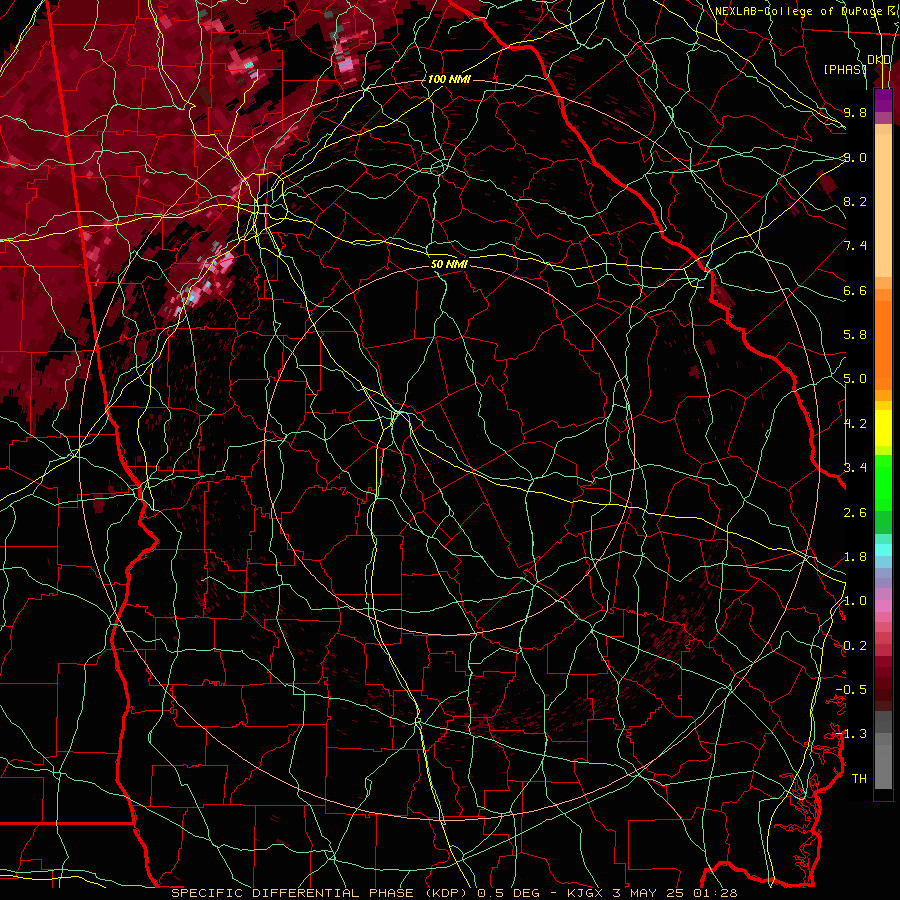Select the 0.5 DEG elevation text
The height and width of the screenshot is (900, 900).
click(x=509, y=893)
